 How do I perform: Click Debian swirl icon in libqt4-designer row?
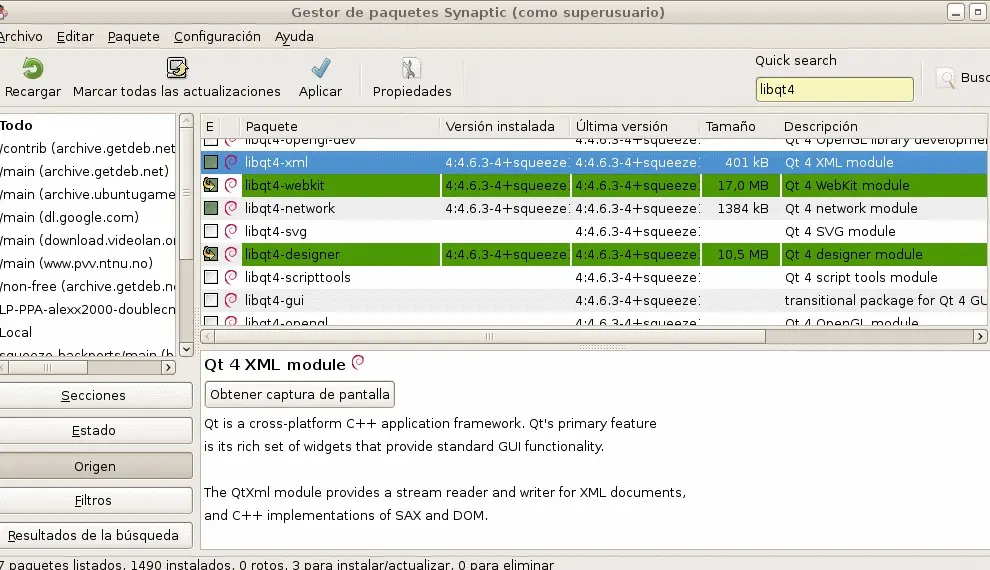[x=231, y=254]
